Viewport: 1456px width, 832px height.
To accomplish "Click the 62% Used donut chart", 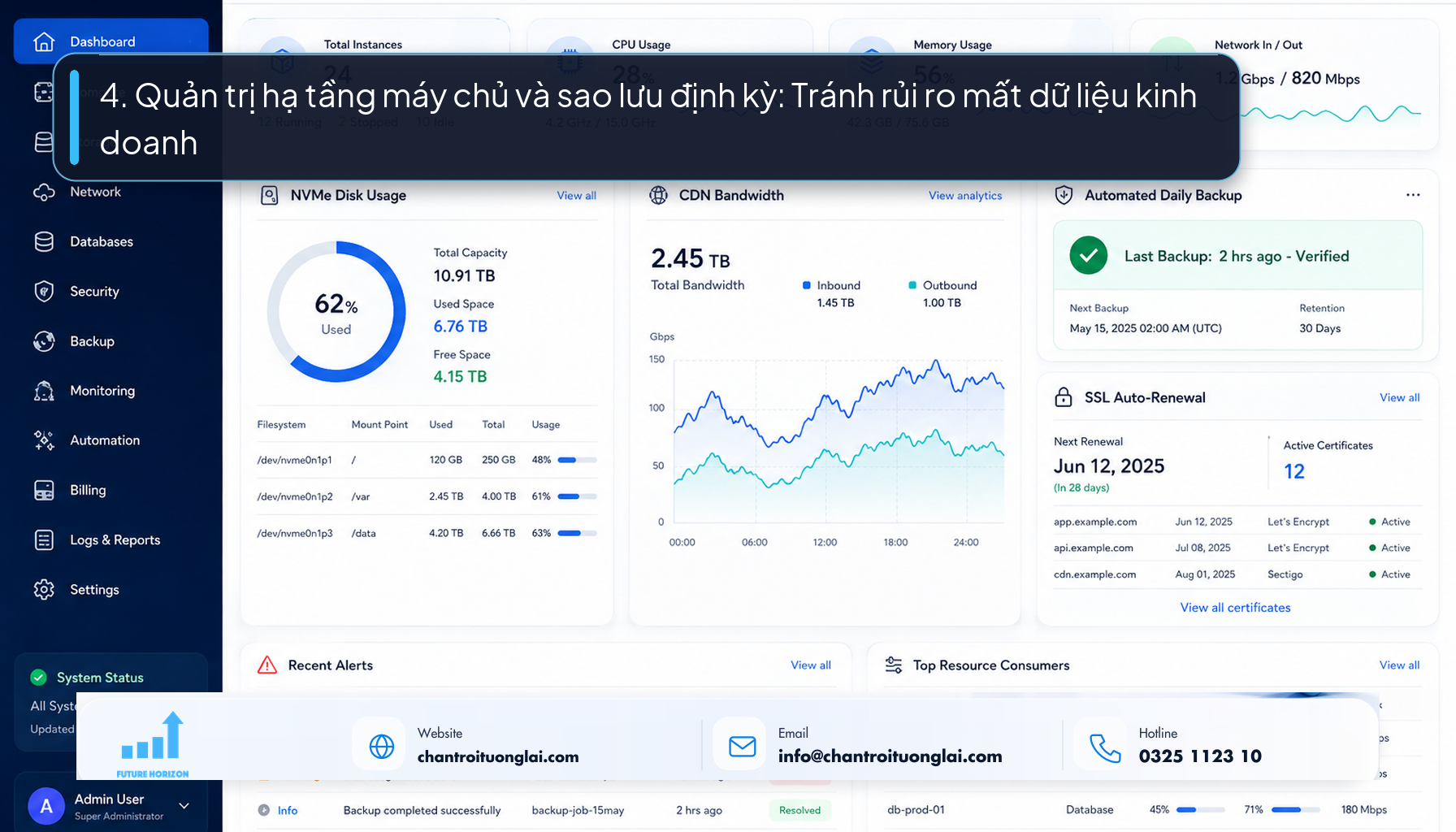I will [336, 312].
